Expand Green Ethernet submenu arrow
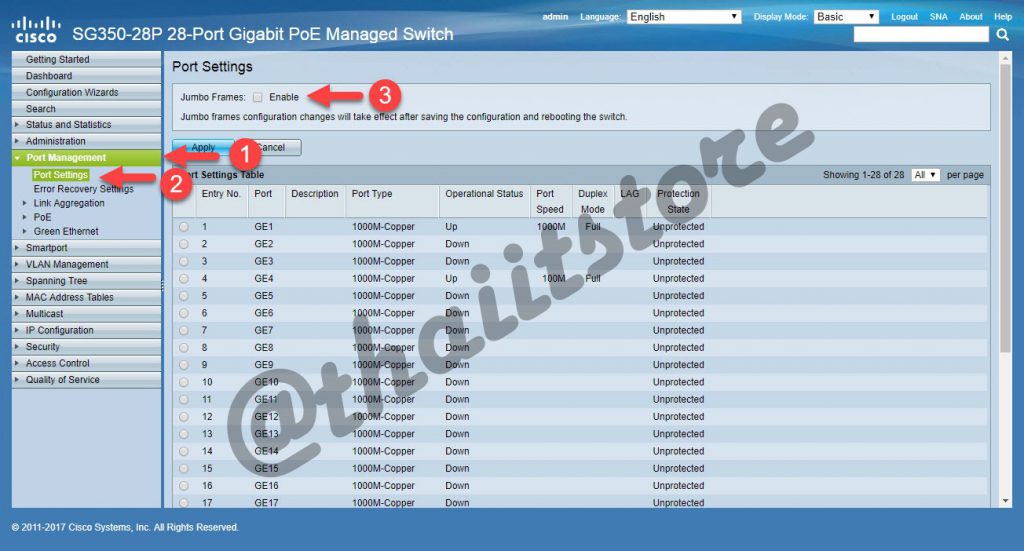 pyautogui.click(x=25, y=232)
